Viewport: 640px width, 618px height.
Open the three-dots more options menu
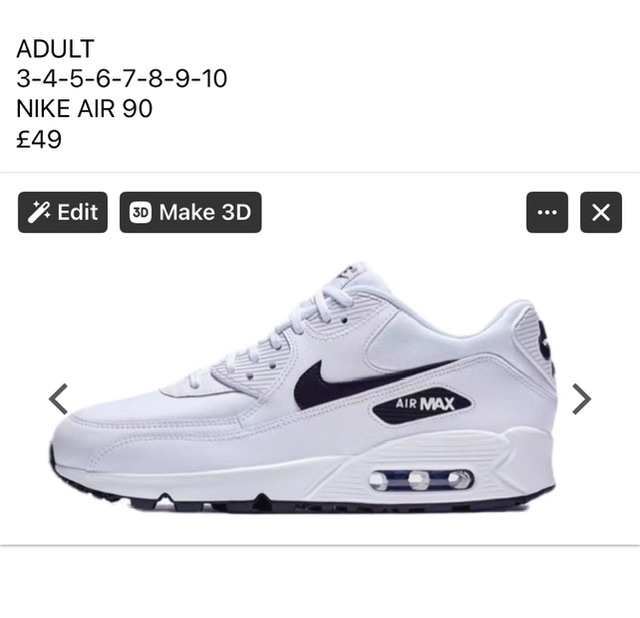pyautogui.click(x=547, y=212)
